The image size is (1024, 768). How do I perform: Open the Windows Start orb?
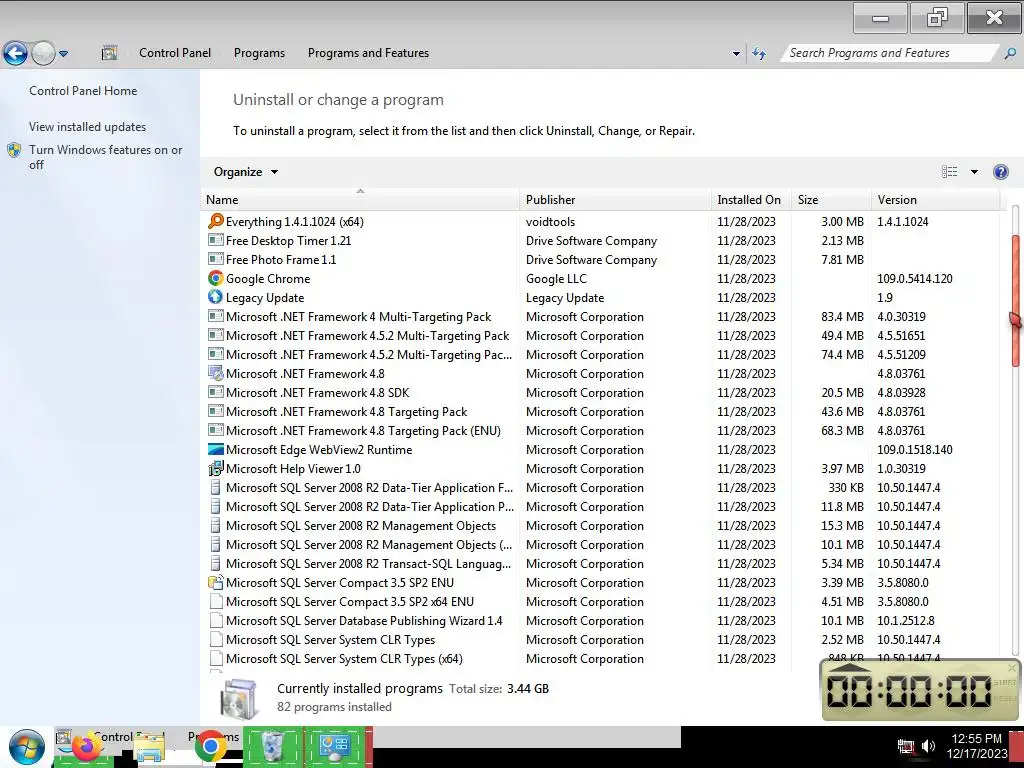[26, 747]
